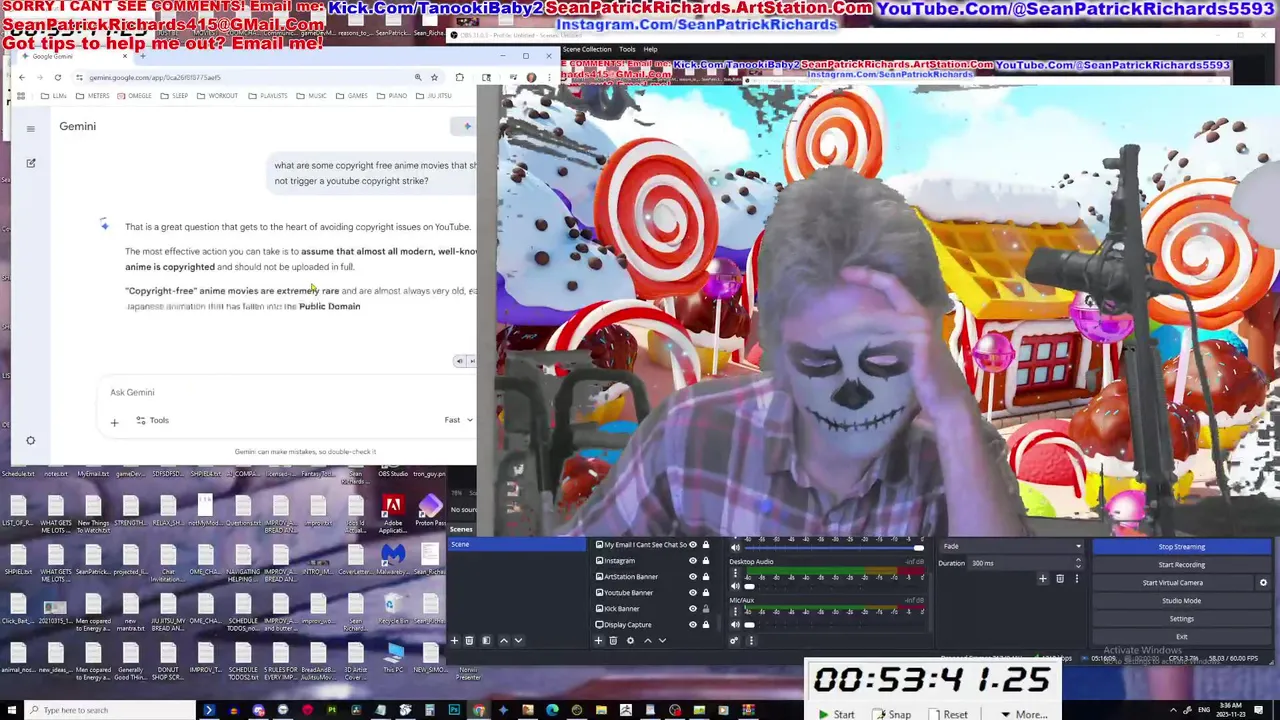Hide the Display Capture source
The image size is (1280, 720).
pos(692,625)
